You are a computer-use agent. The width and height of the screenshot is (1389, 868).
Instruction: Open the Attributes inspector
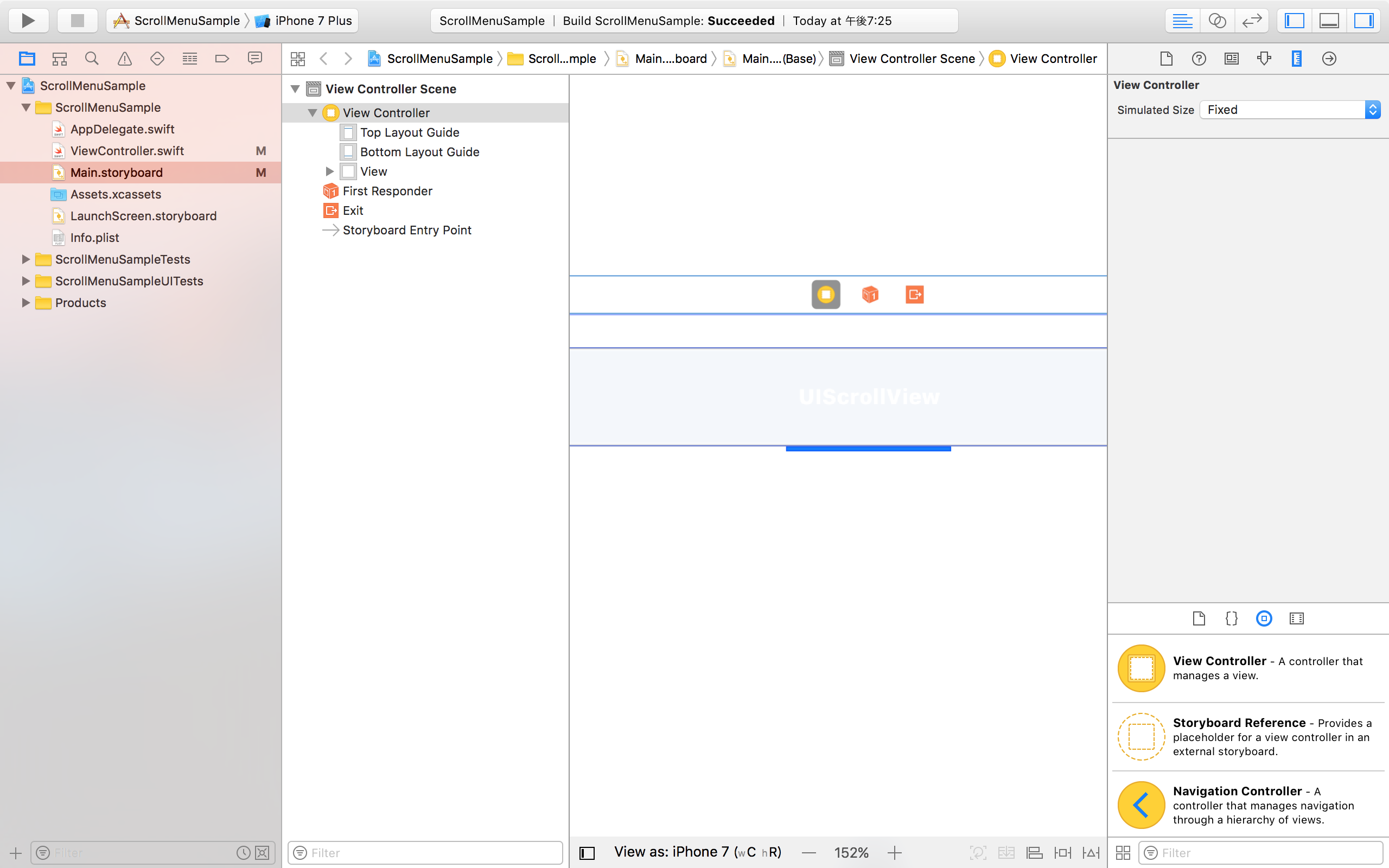pos(1264,58)
